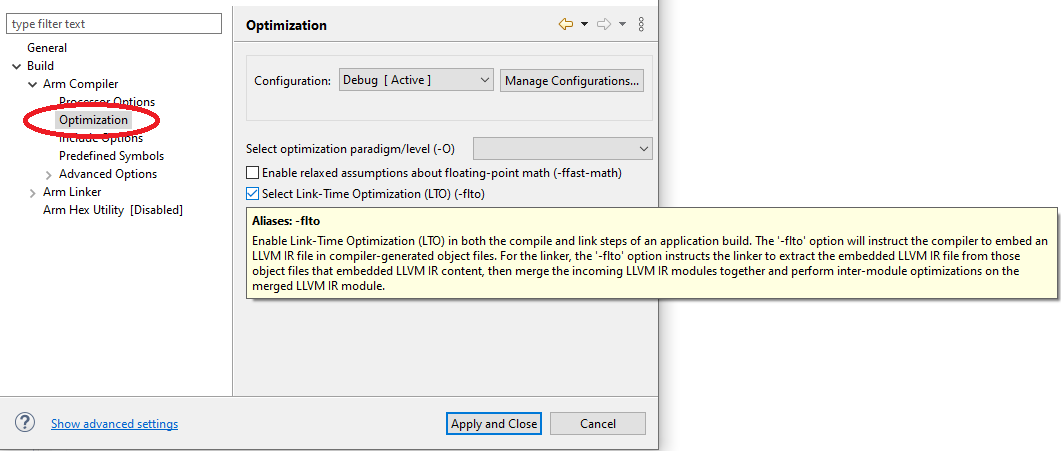
Task: Open Arm Hex Utility settings
Action: [112, 210]
